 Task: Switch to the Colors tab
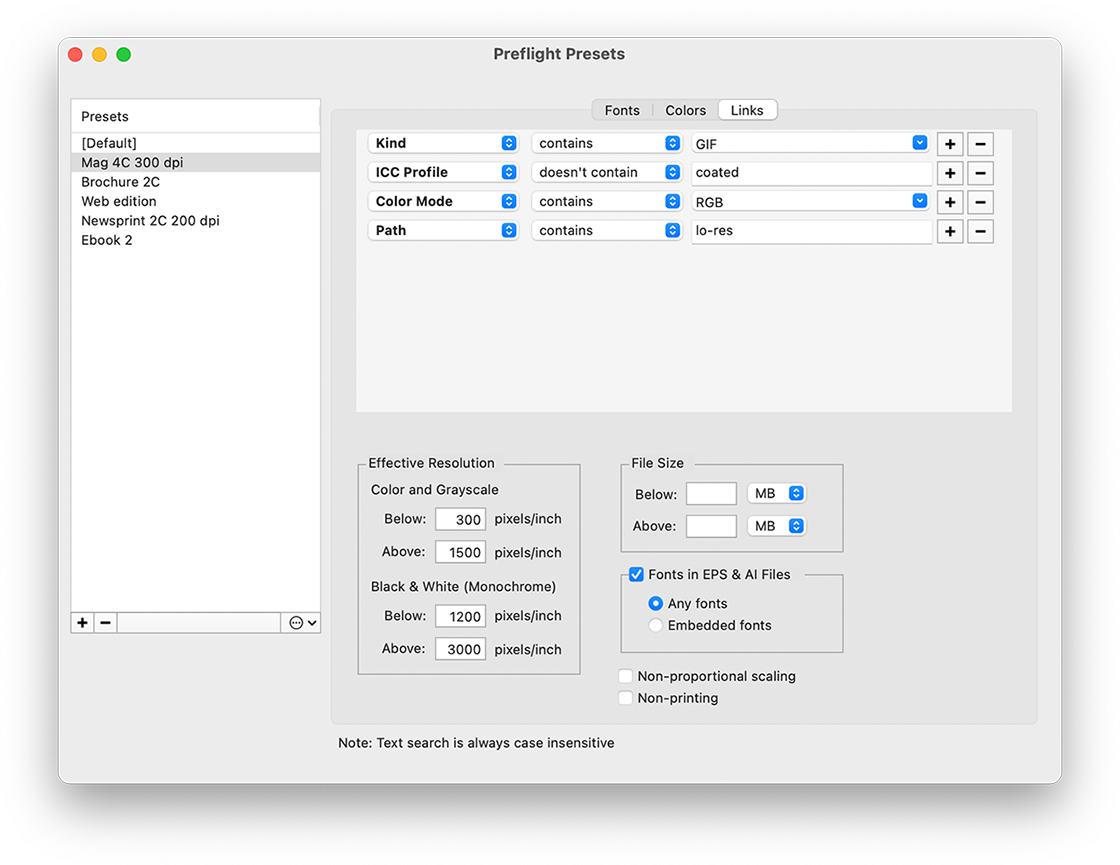(684, 110)
